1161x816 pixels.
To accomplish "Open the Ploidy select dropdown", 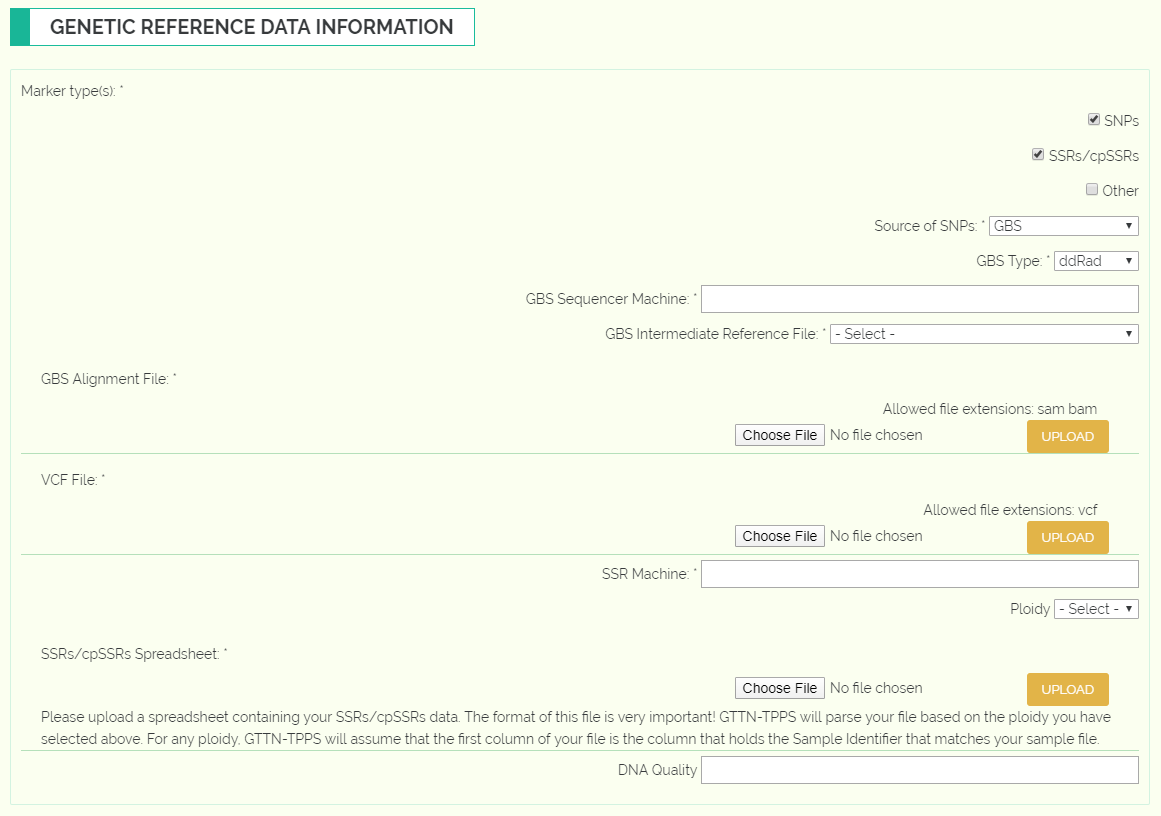I will pos(1096,609).
